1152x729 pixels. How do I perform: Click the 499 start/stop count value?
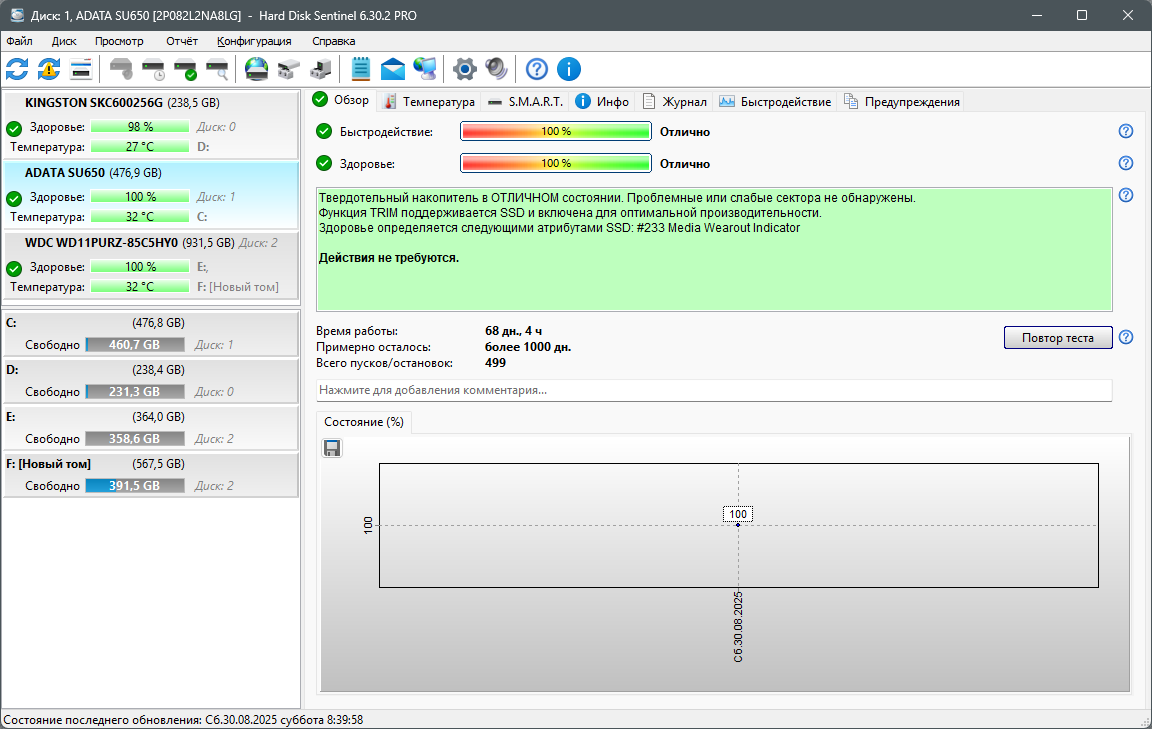point(495,362)
